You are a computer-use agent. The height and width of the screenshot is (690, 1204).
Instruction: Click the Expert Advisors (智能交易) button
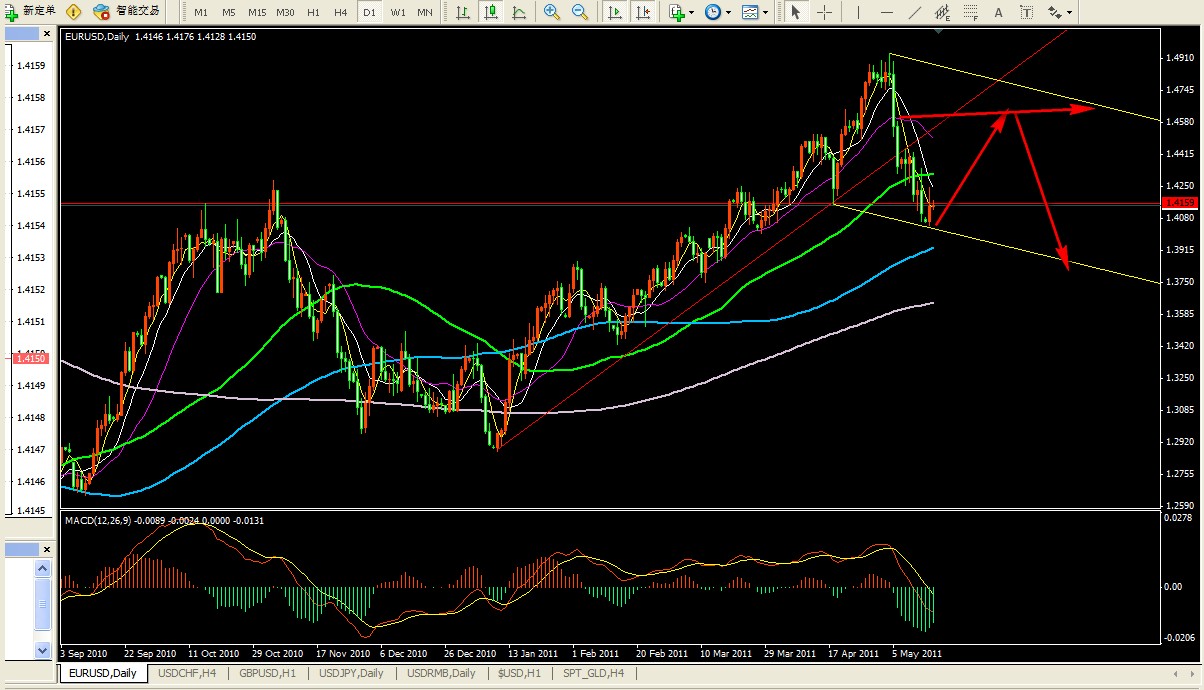pyautogui.click(x=126, y=11)
